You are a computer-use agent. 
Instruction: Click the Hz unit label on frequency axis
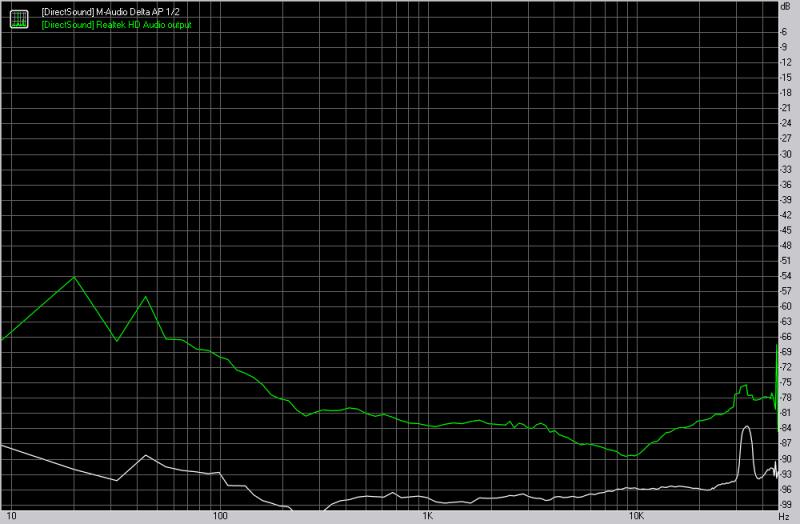(785, 517)
